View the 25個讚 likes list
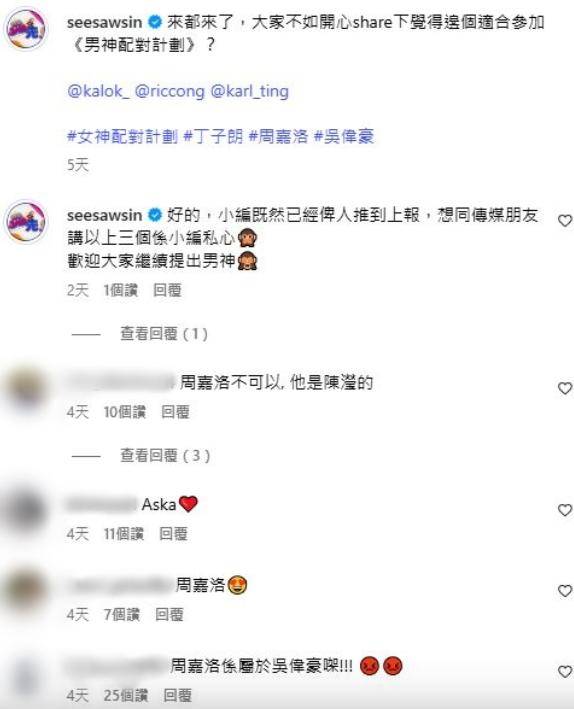 (126, 695)
